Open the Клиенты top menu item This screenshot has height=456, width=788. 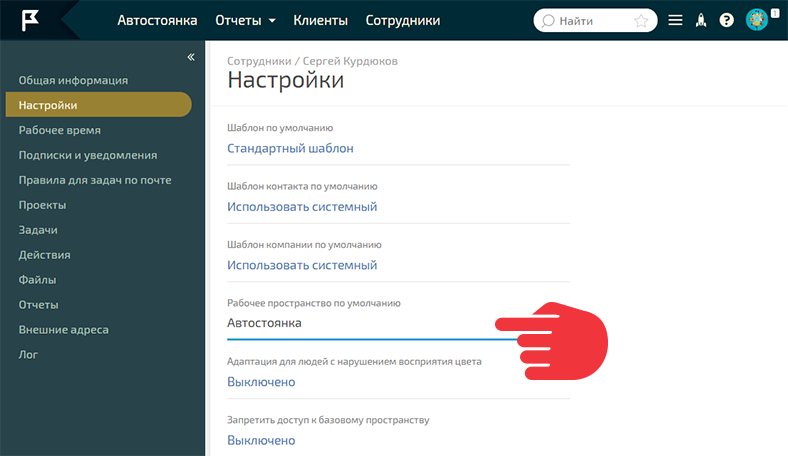(x=320, y=21)
